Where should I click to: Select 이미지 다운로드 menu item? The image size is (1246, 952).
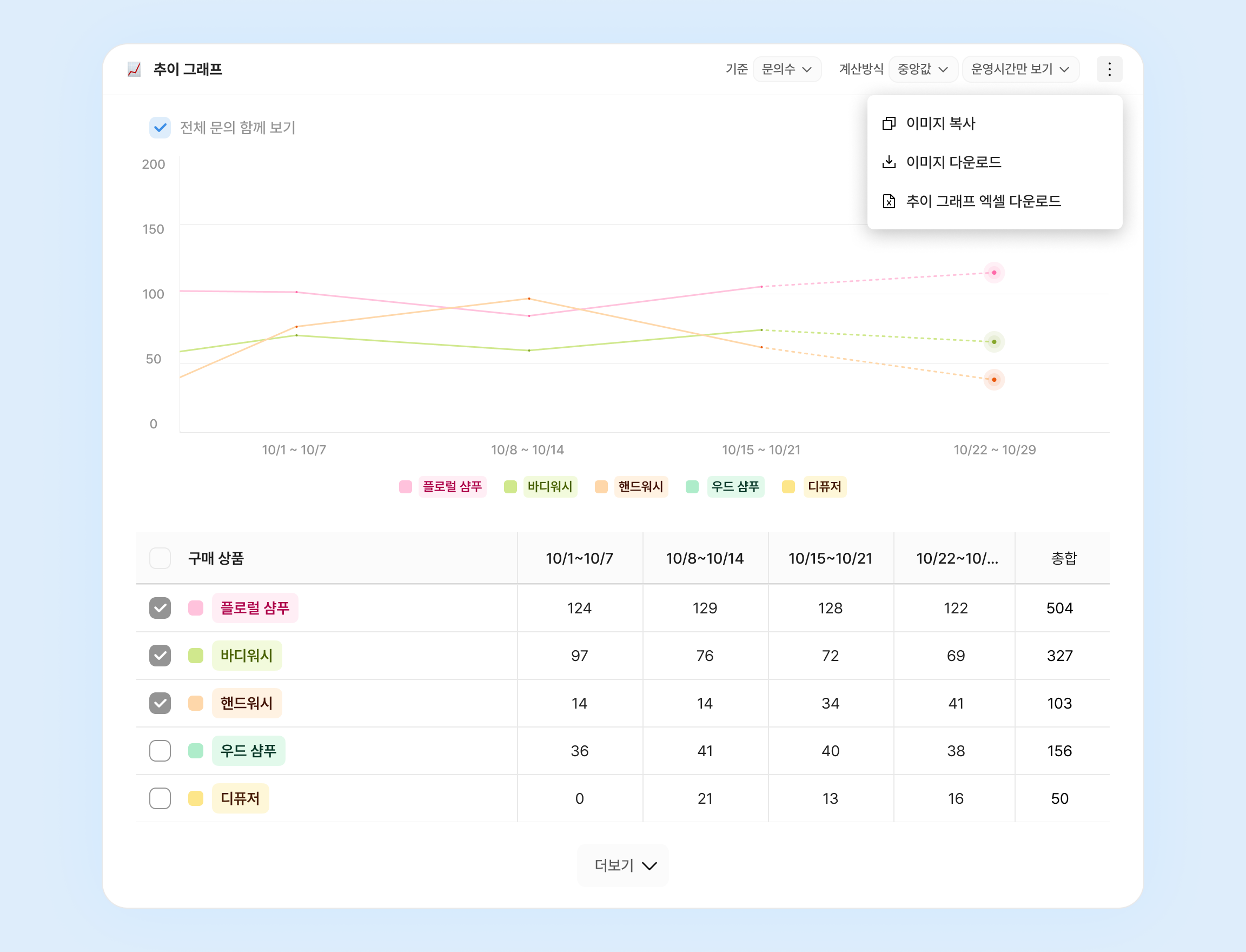tap(953, 162)
